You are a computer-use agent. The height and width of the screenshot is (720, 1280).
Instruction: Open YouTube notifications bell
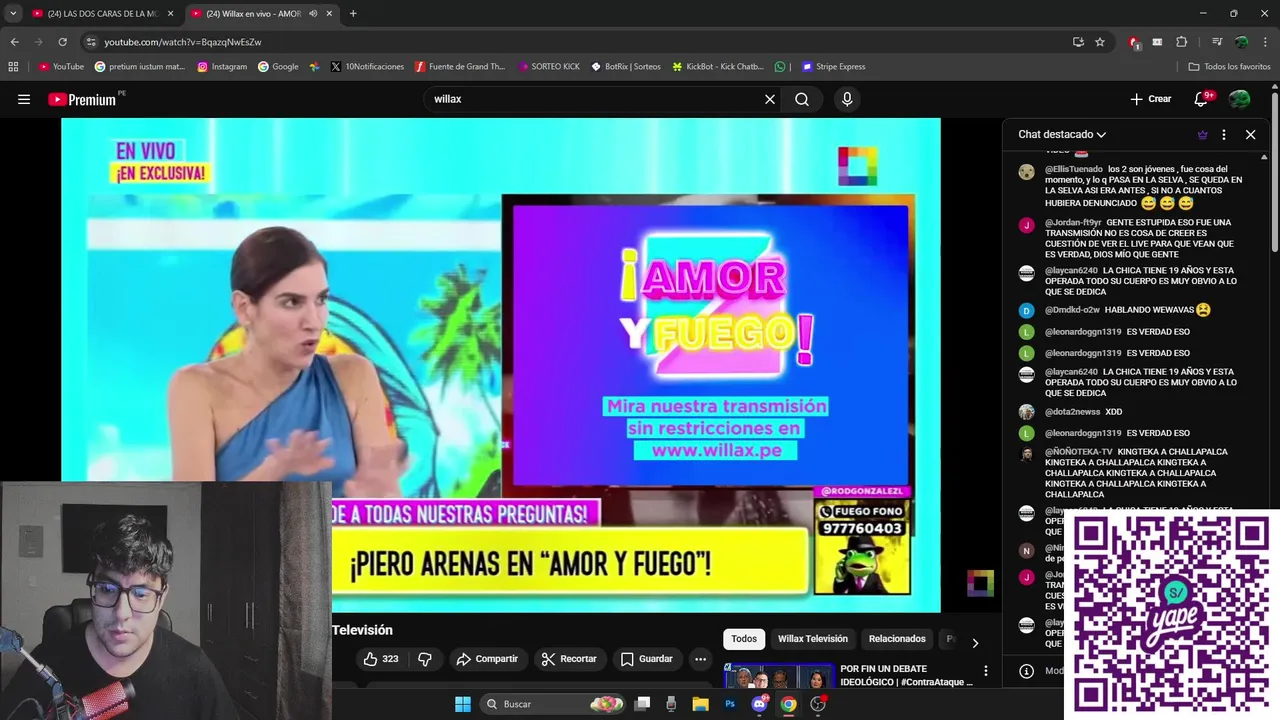pos(1202,99)
